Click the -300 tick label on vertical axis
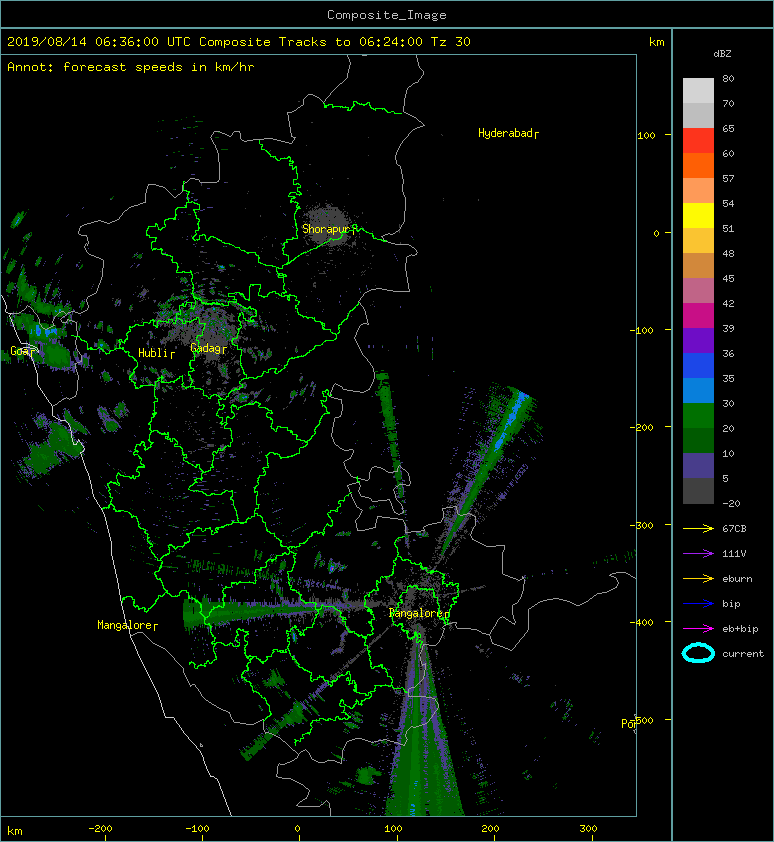The image size is (774, 842). coord(643,525)
